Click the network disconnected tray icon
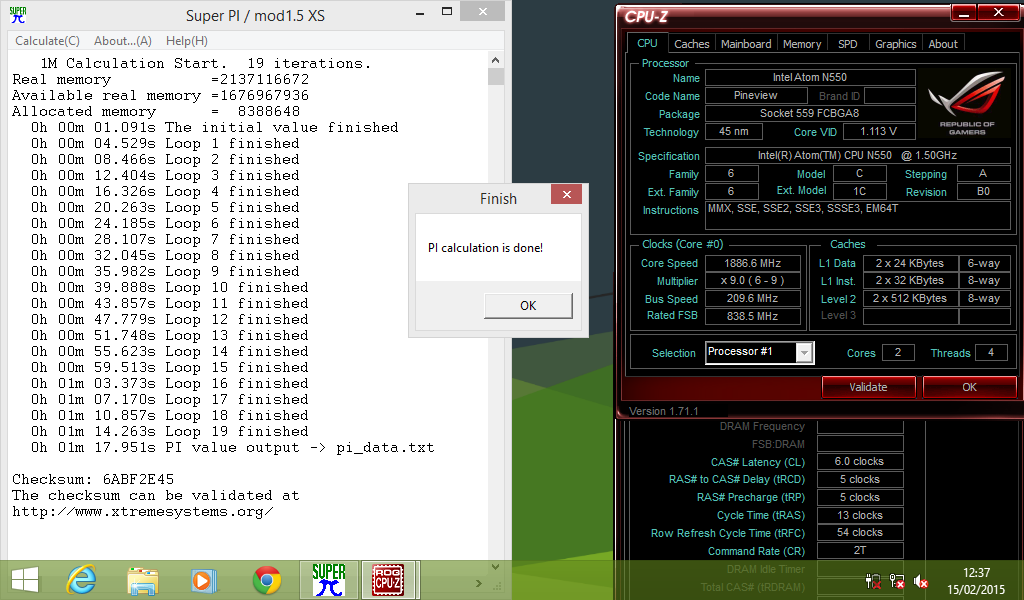Screen dimensions: 1024x600 [x=897, y=581]
